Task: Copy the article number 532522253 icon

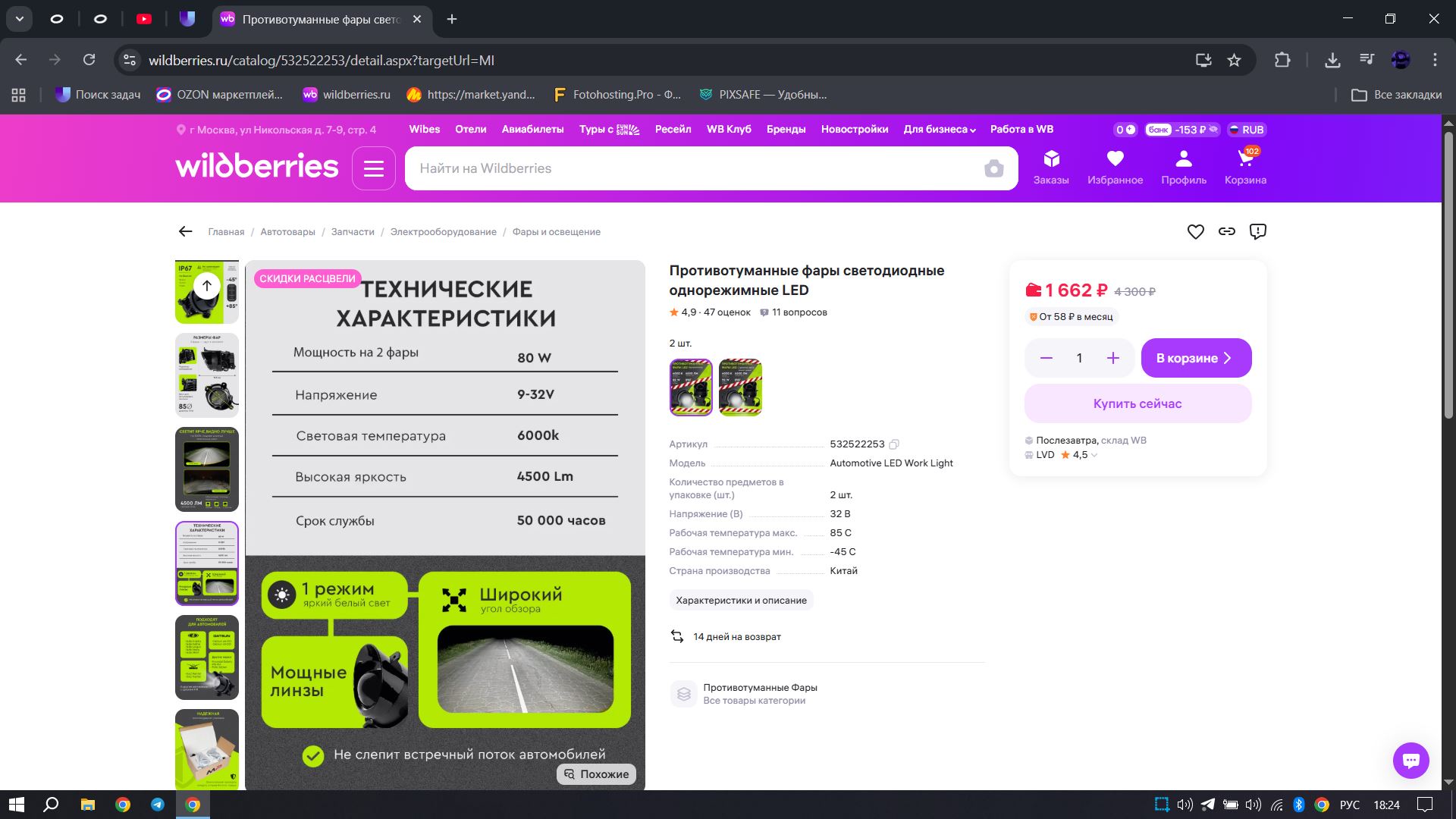Action: 894,444
